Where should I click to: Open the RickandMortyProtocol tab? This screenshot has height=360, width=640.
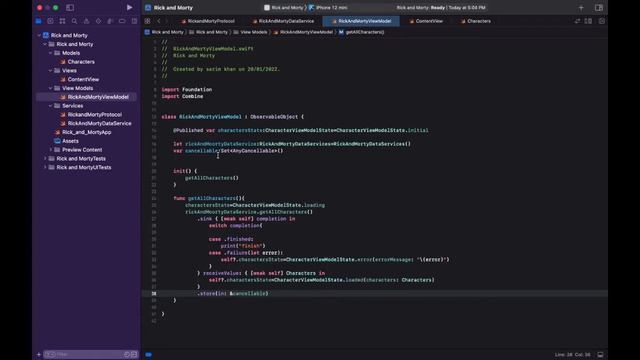click(208, 21)
